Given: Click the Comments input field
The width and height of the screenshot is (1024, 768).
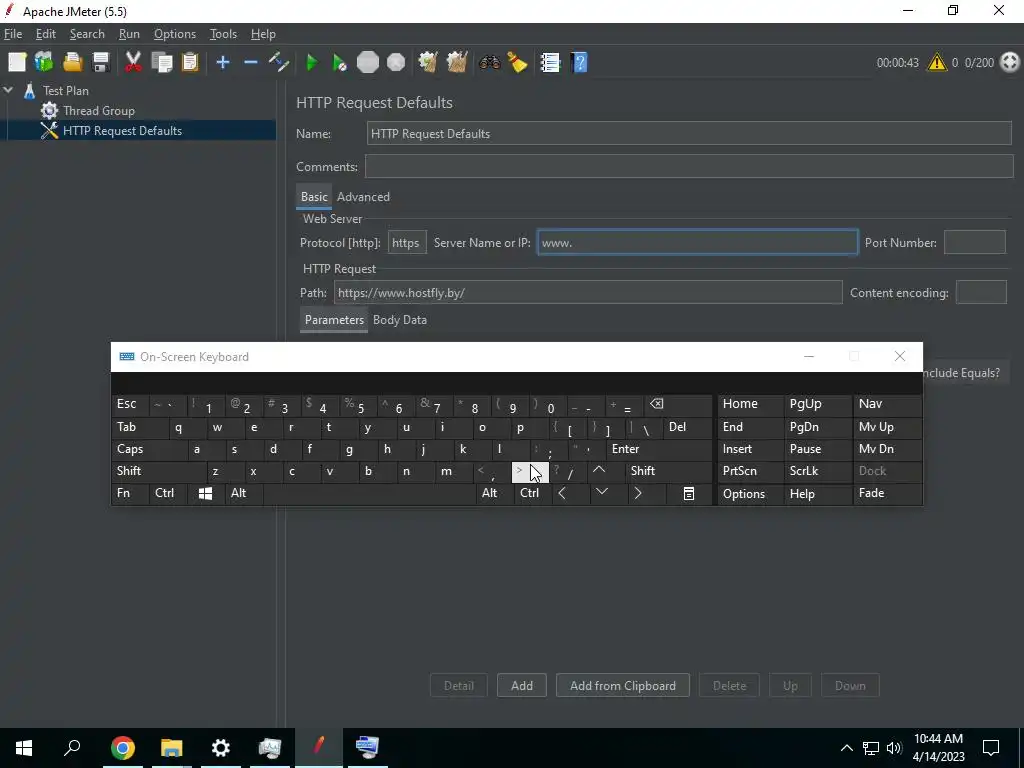Looking at the screenshot, I should click(x=689, y=167).
